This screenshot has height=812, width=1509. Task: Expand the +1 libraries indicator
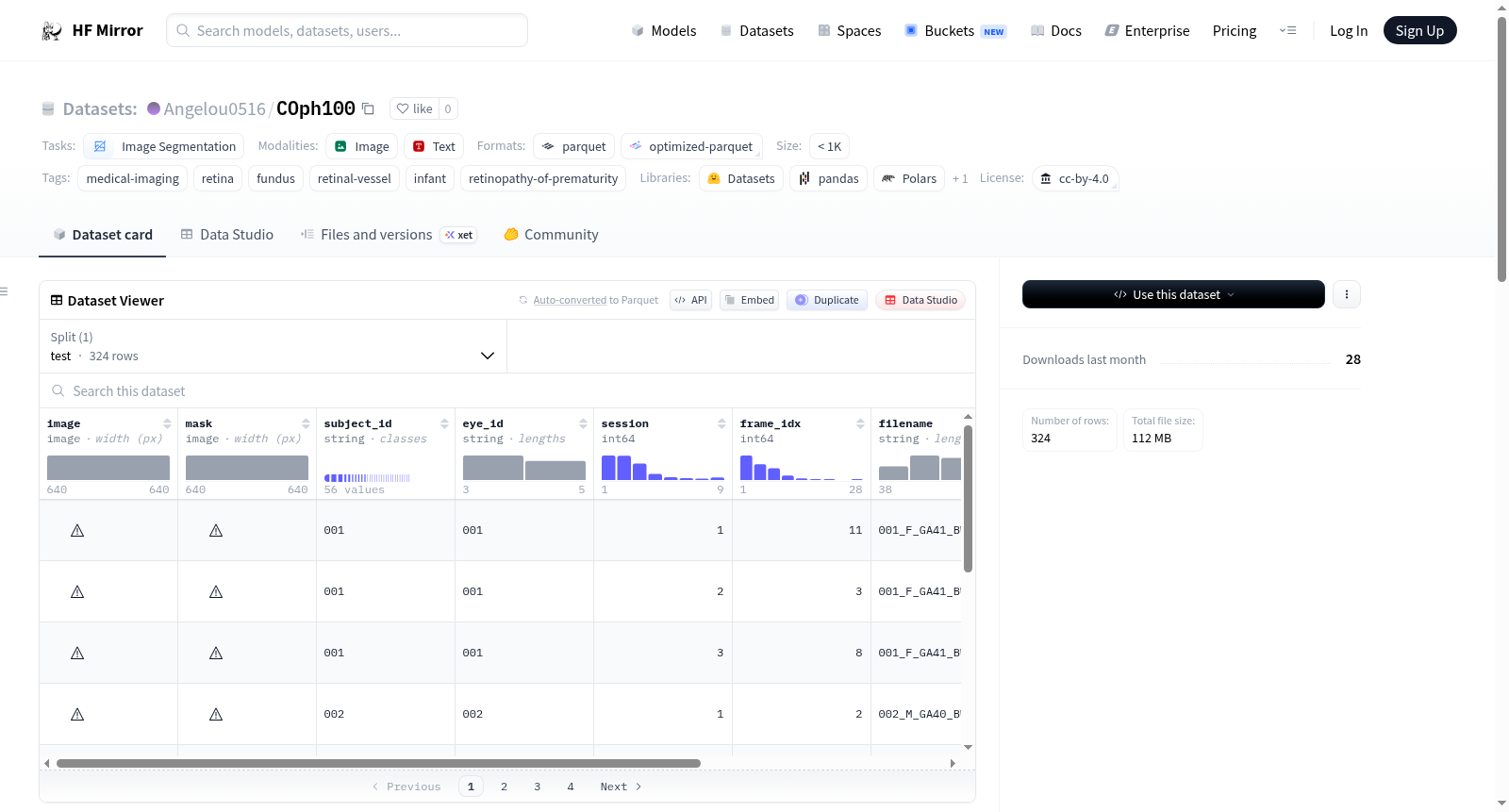(x=960, y=178)
